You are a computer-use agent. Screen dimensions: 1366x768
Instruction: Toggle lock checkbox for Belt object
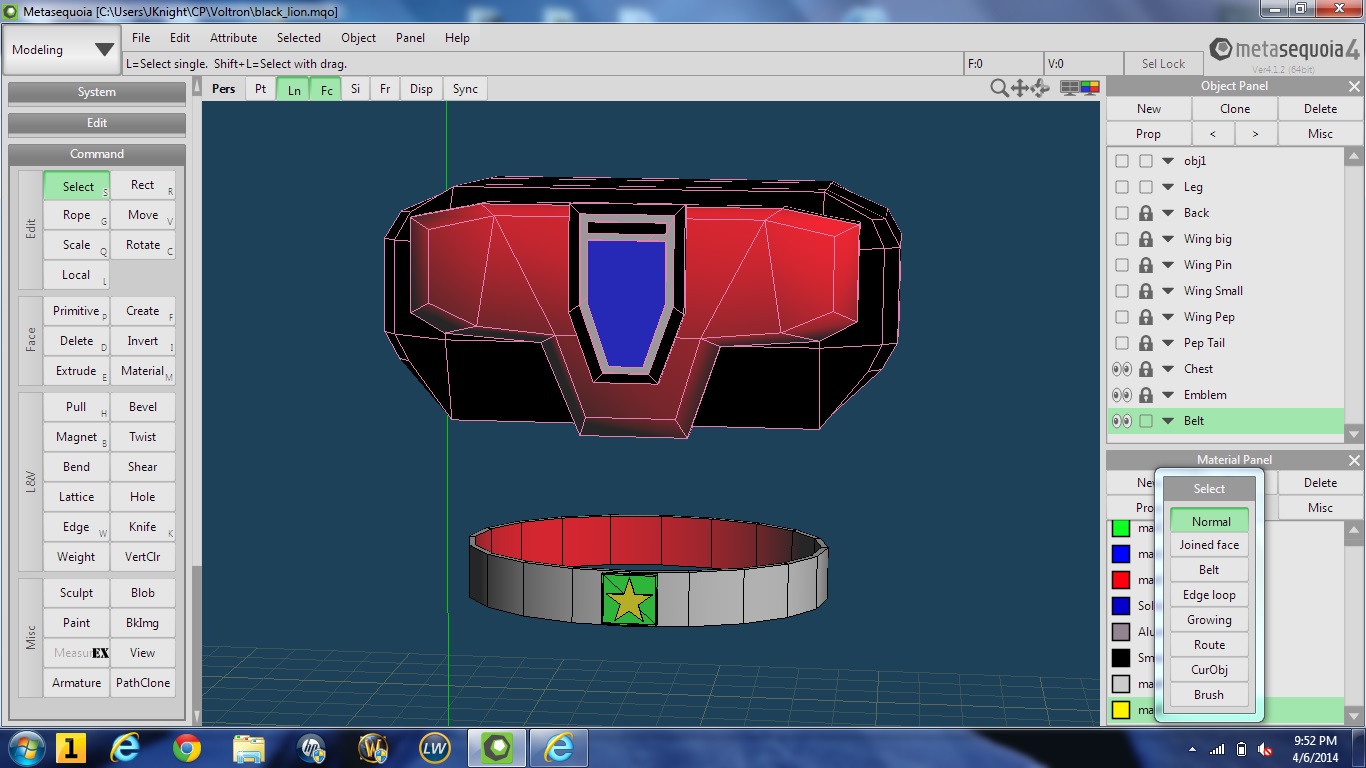(1146, 421)
